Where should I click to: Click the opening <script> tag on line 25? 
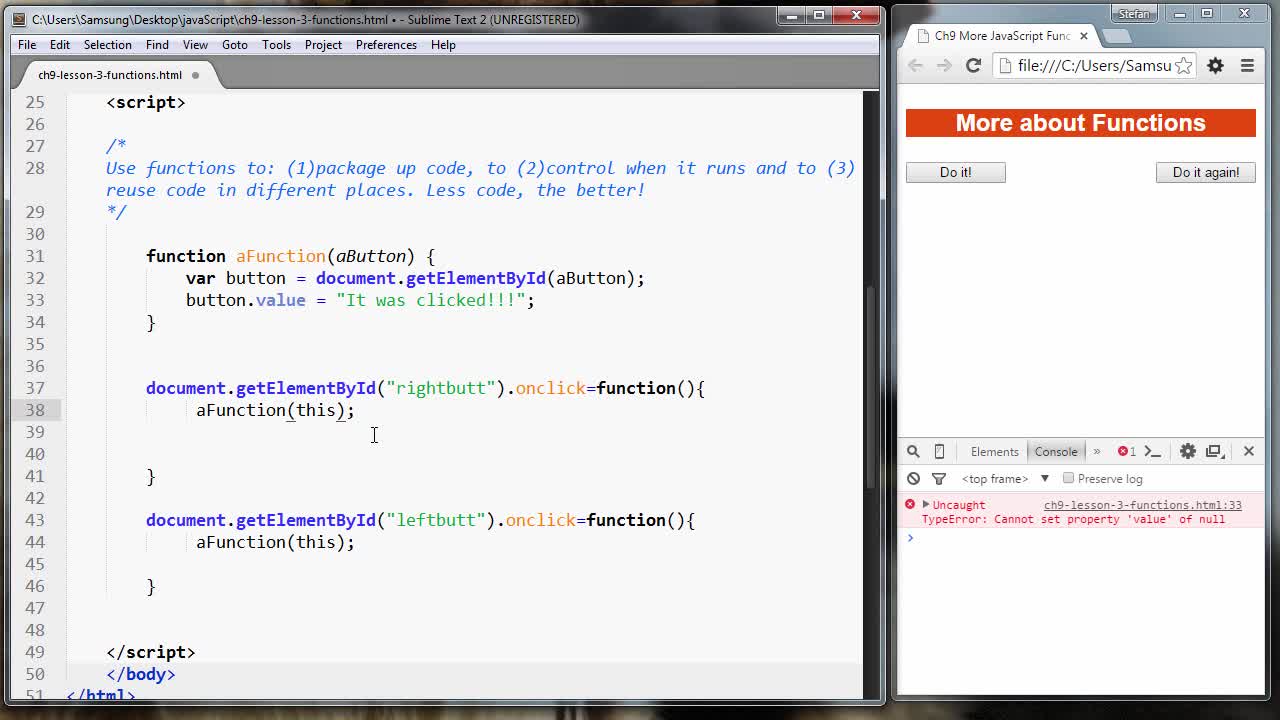(146, 102)
